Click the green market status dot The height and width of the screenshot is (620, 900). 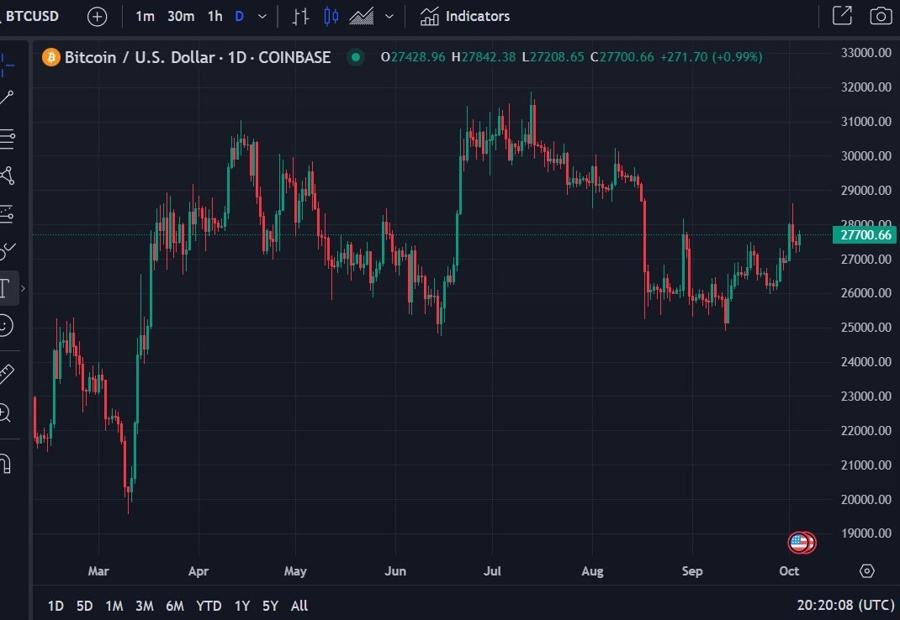click(356, 57)
